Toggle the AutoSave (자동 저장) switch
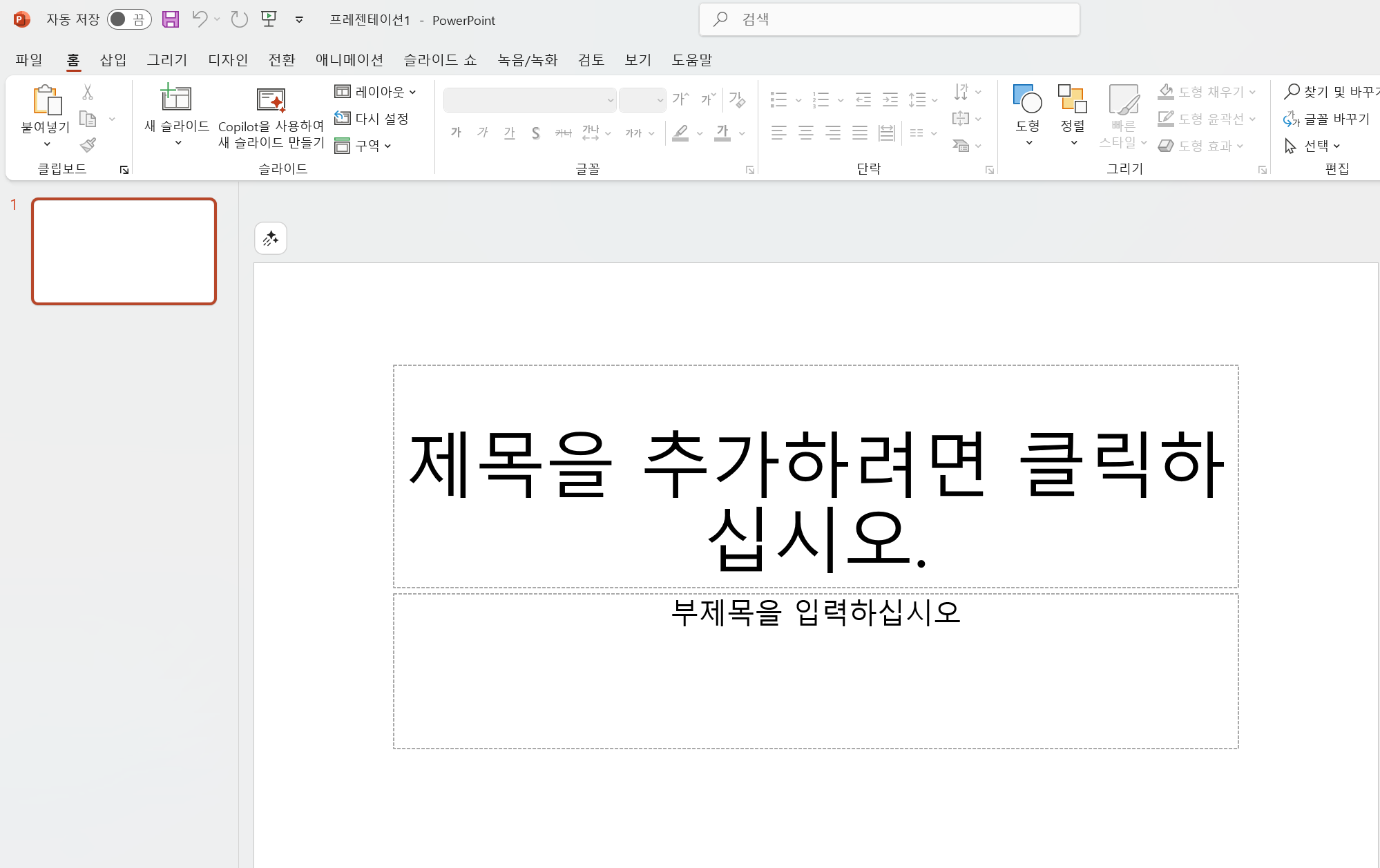The height and width of the screenshot is (868, 1380). coord(129,19)
